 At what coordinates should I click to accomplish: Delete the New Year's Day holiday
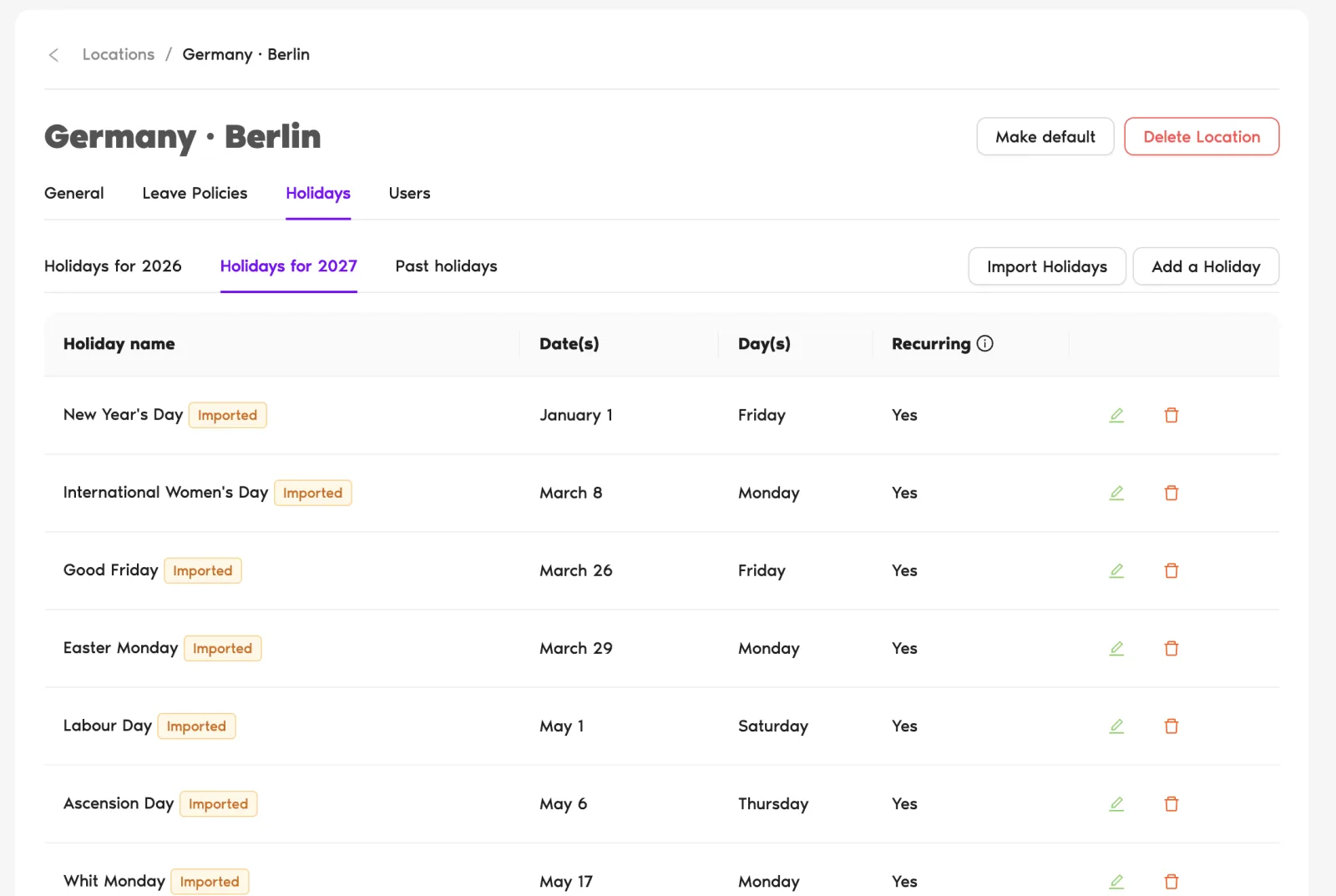click(1172, 415)
